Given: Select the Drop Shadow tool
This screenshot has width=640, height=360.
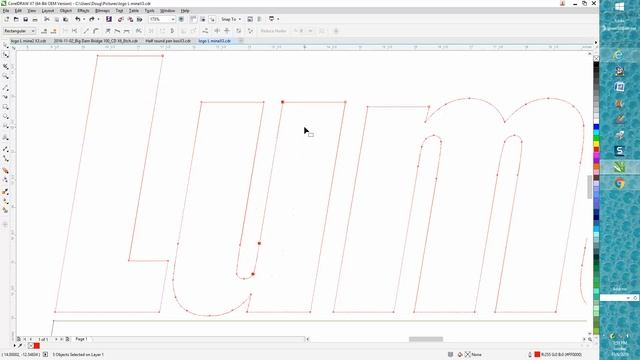Looking at the screenshot, I should [x=6, y=171].
